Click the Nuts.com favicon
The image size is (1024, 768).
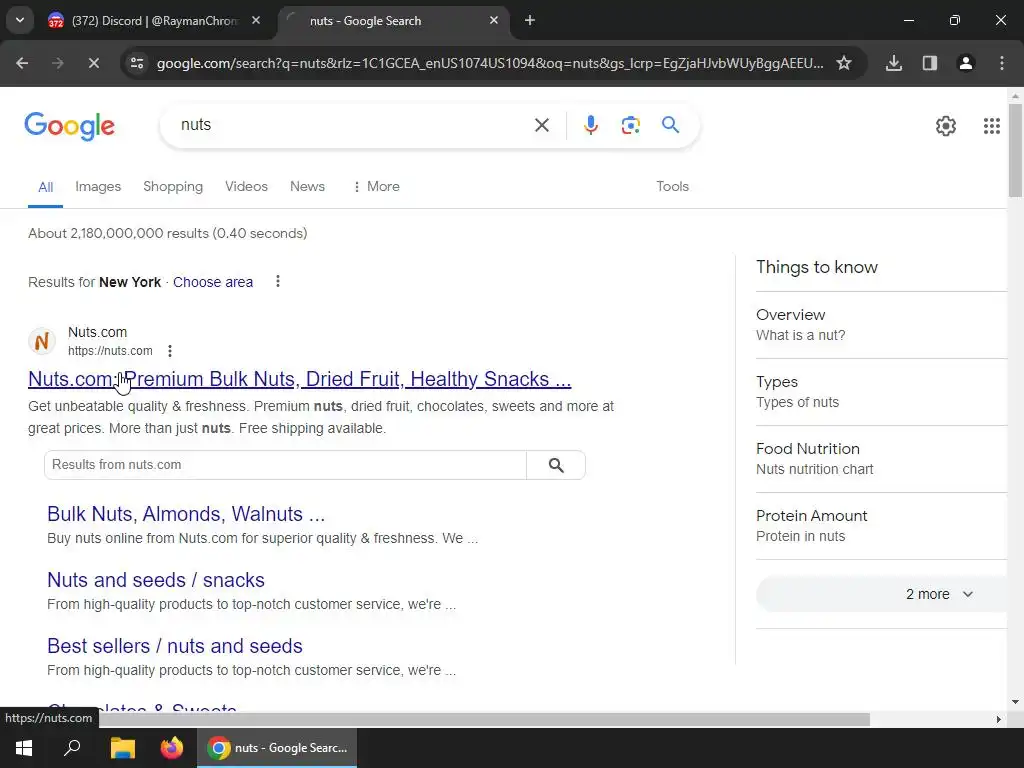pos(42,341)
